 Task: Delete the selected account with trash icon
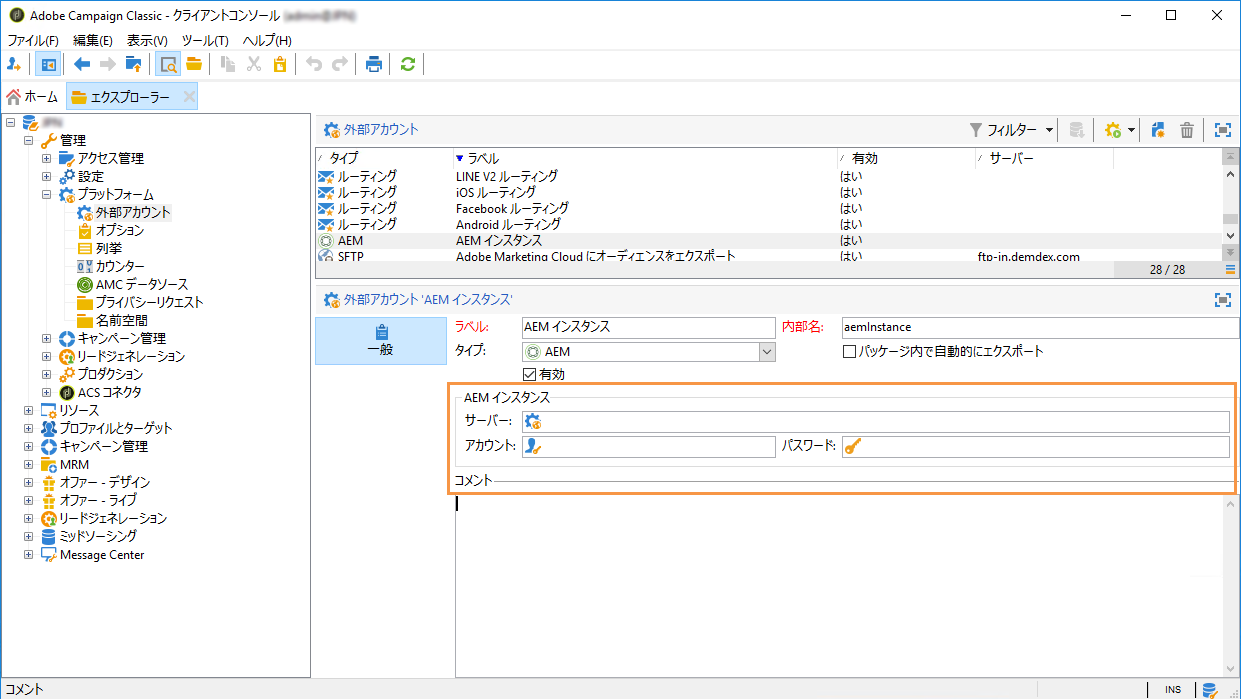(x=1187, y=130)
